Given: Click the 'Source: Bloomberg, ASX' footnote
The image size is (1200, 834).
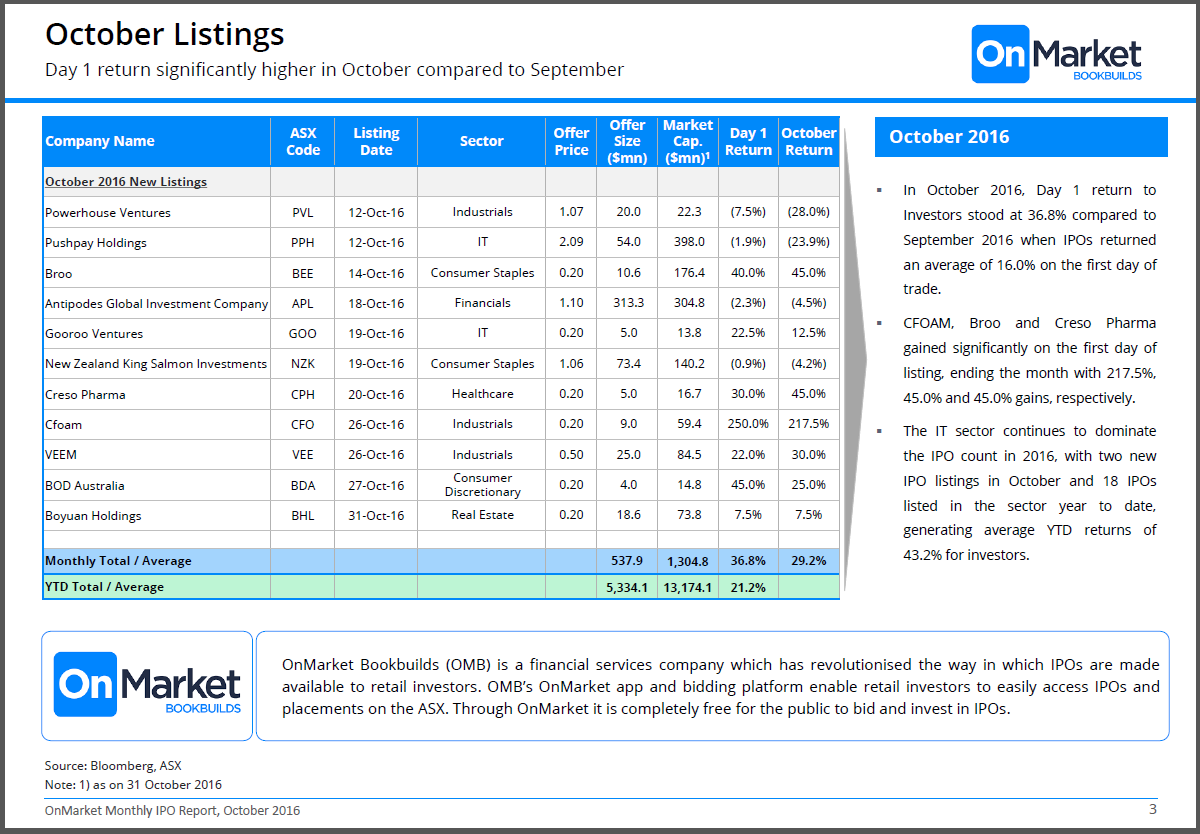Looking at the screenshot, I should 113,766.
